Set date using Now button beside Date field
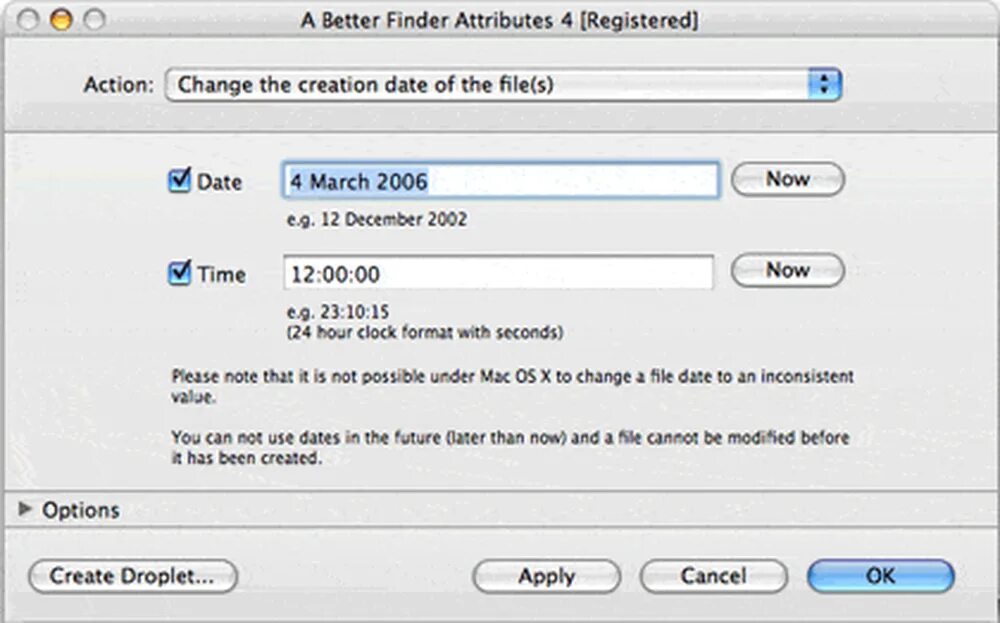 pyautogui.click(x=788, y=179)
